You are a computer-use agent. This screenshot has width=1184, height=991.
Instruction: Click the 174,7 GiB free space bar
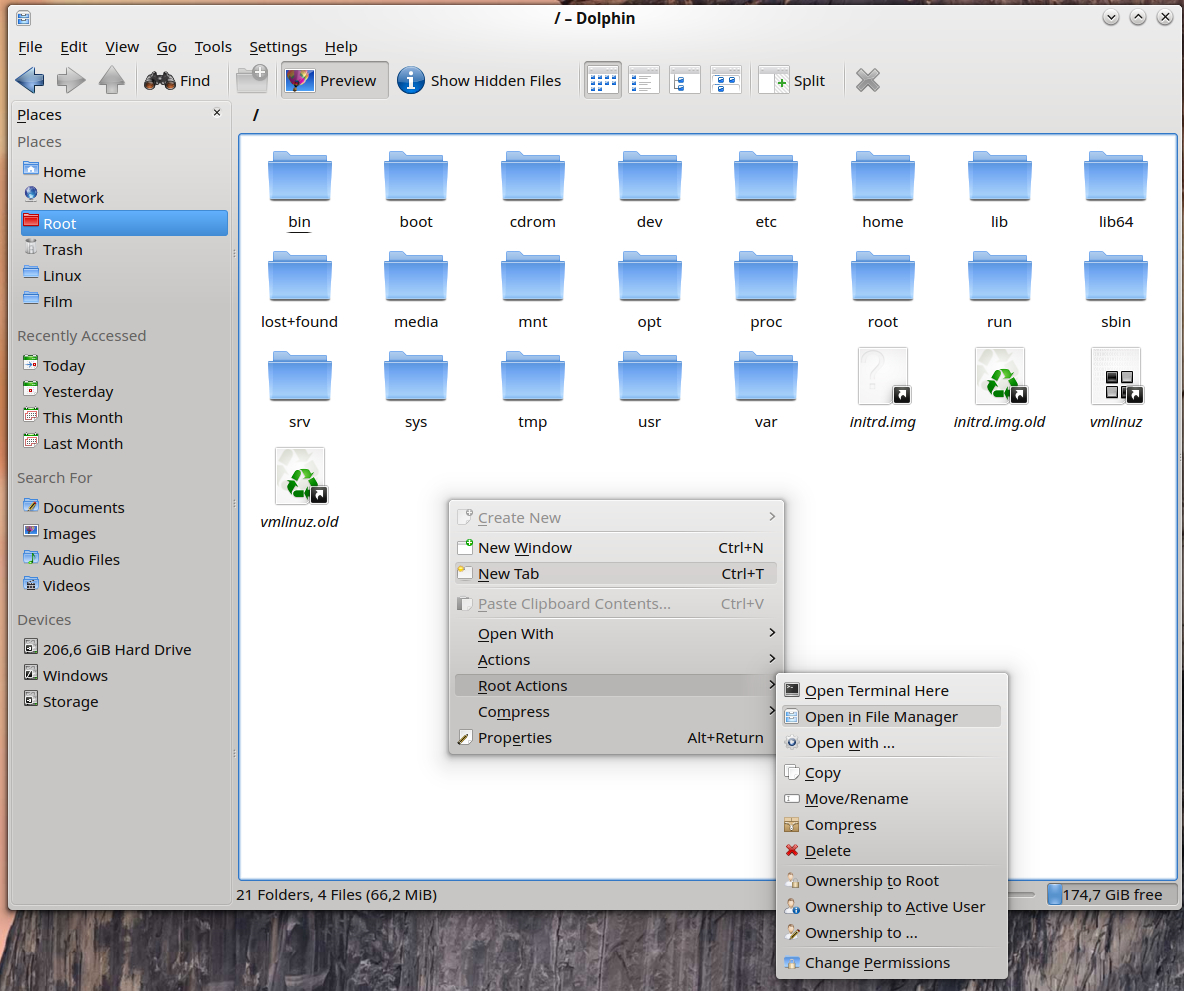1112,894
